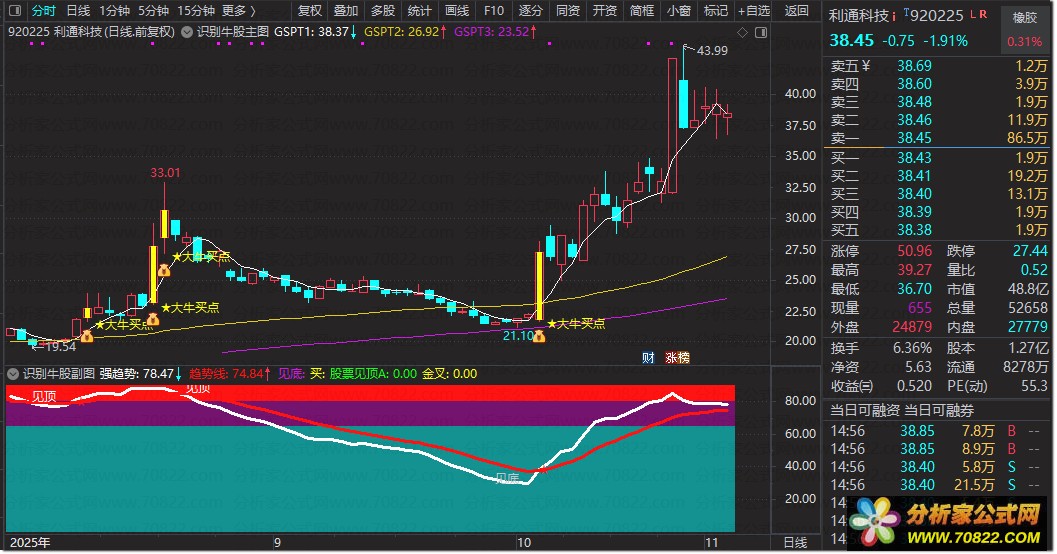The image size is (1057, 554).
Task: Click the info icon beside 利通科技
Action: point(894,16)
